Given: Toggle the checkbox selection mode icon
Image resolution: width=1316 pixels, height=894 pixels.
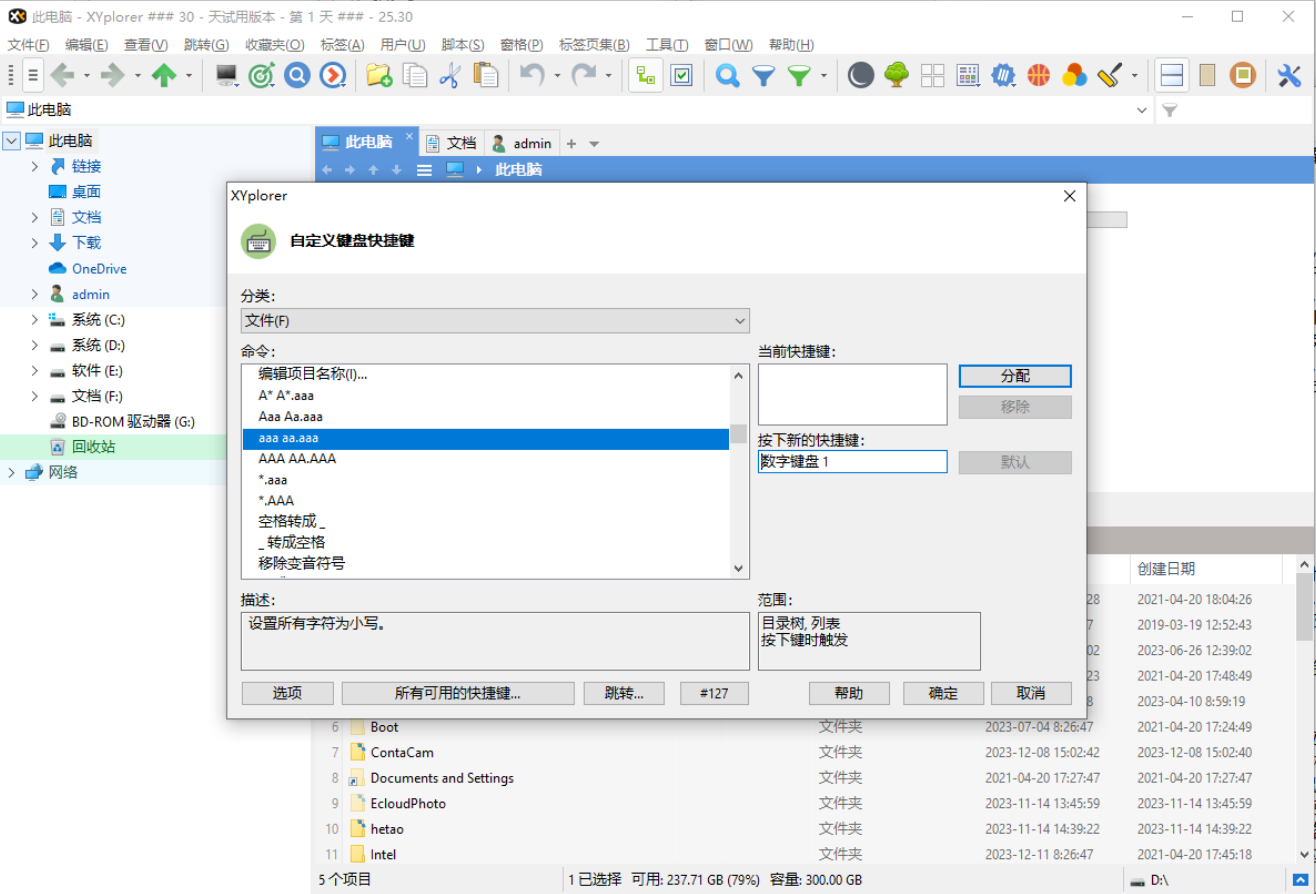Looking at the screenshot, I should [683, 74].
